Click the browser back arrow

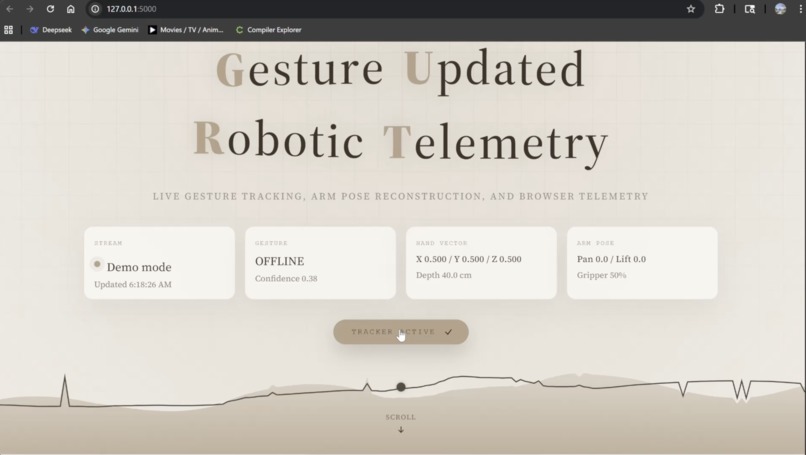pos(9,9)
